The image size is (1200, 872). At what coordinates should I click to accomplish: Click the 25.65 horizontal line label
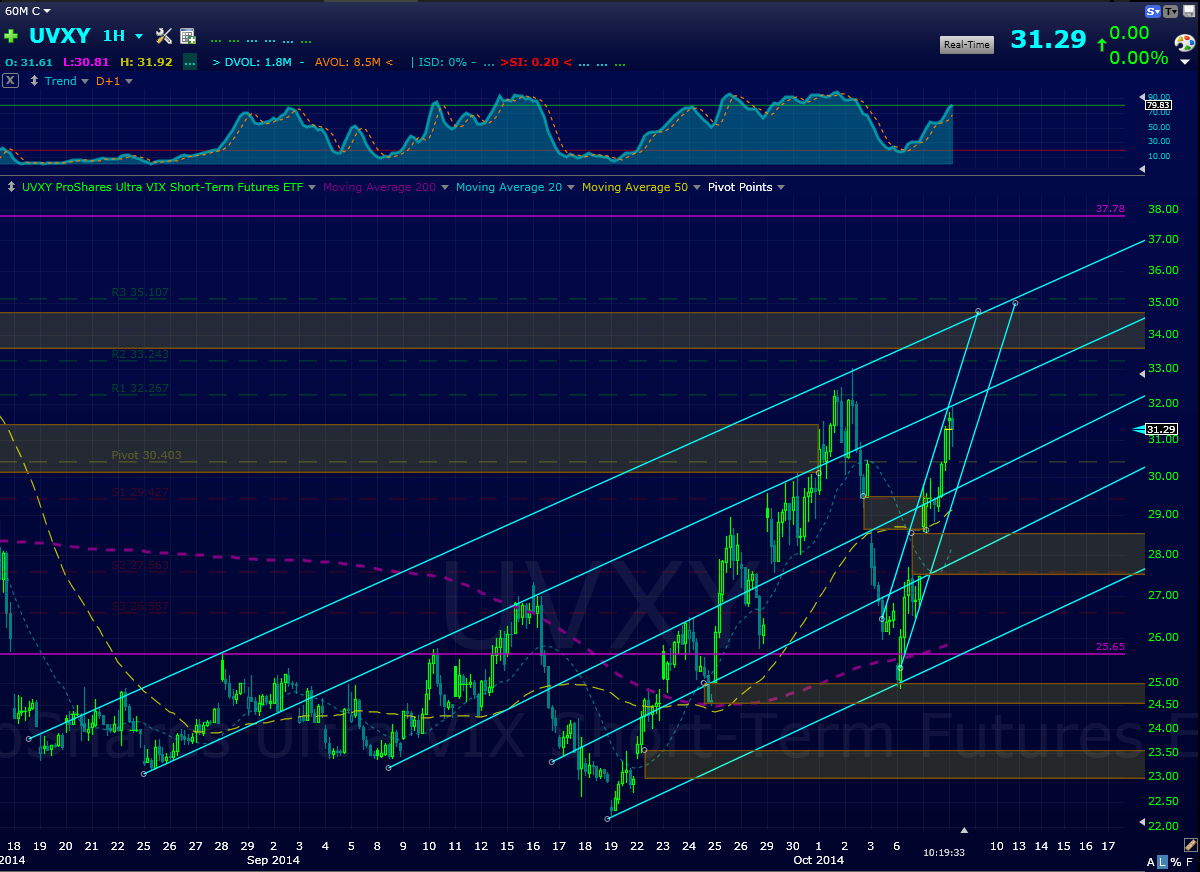click(1111, 647)
